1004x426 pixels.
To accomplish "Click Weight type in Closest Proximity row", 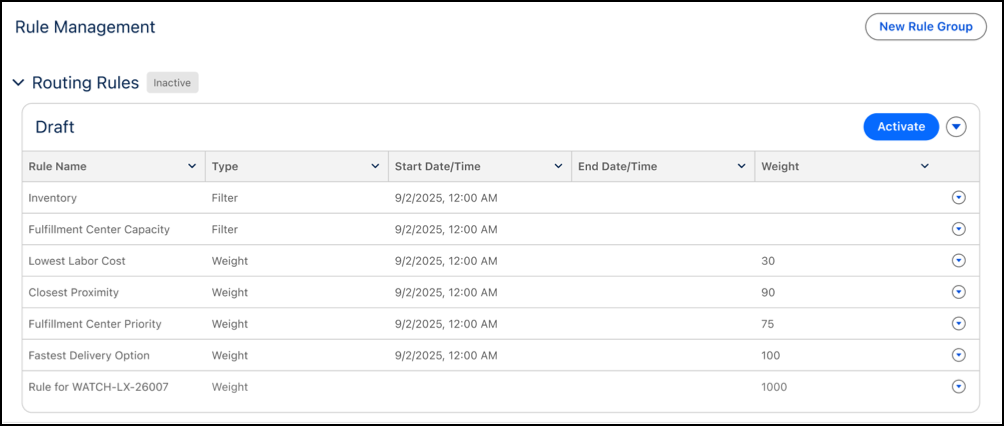I will point(229,292).
